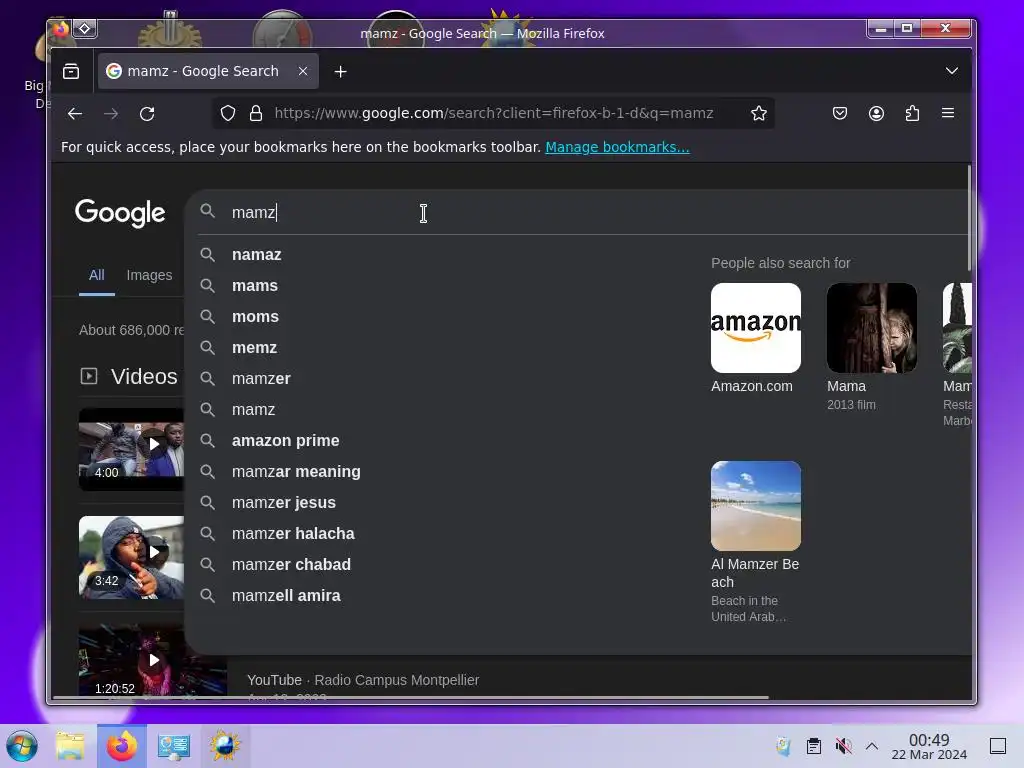Open the Firefox window menu icon
Image resolution: width=1024 pixels, height=768 pixels.
pos(61,29)
